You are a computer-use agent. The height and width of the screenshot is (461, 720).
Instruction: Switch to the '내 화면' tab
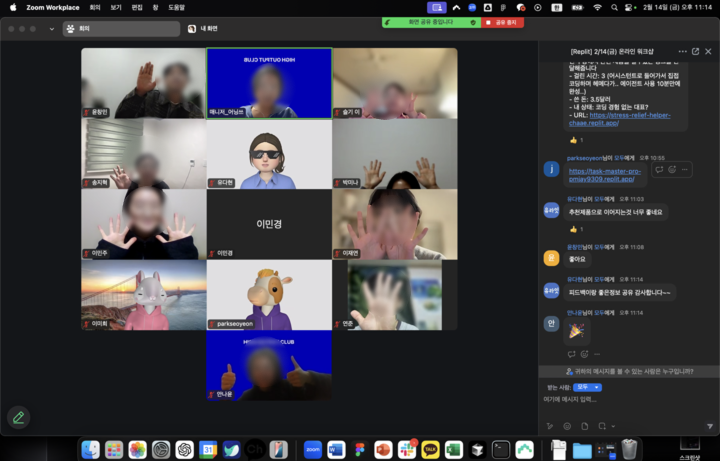[202, 28]
